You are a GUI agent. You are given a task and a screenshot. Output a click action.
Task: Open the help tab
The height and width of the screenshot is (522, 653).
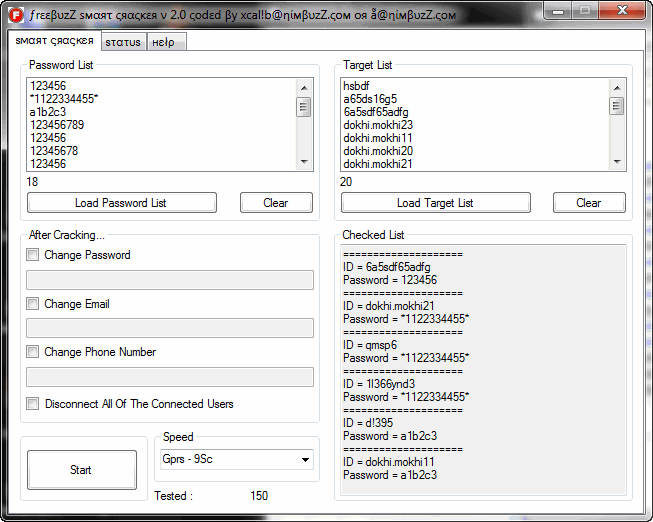pos(166,42)
